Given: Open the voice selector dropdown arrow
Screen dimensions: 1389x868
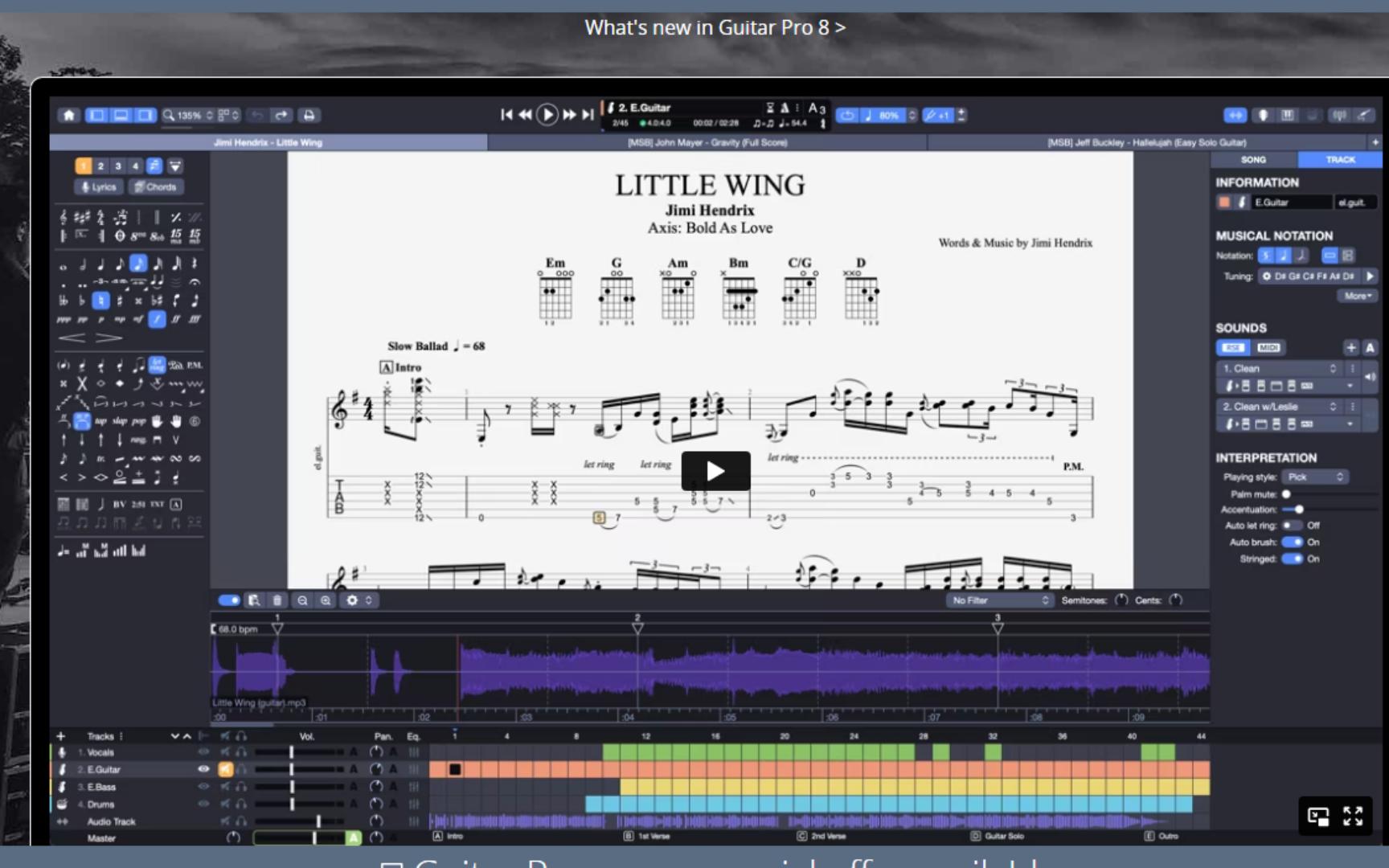Looking at the screenshot, I should [175, 166].
